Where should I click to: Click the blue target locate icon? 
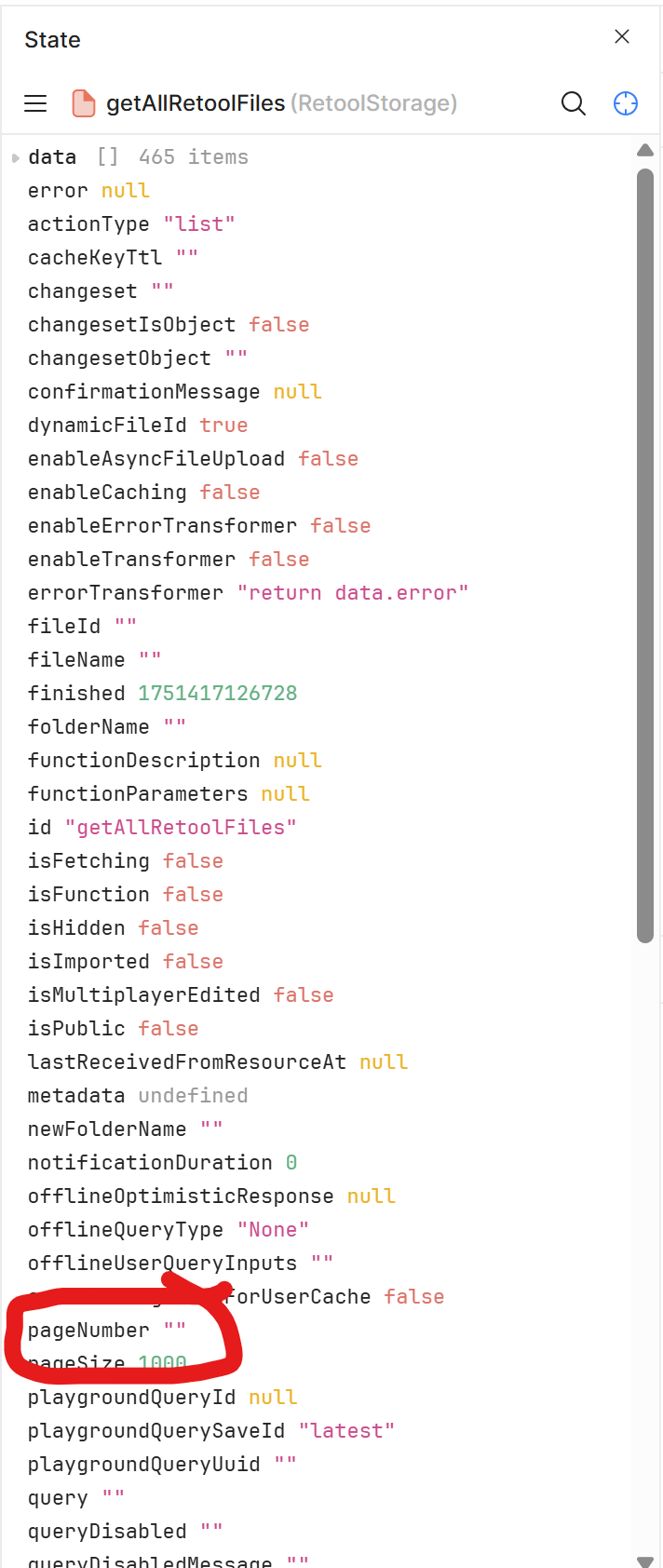626,103
